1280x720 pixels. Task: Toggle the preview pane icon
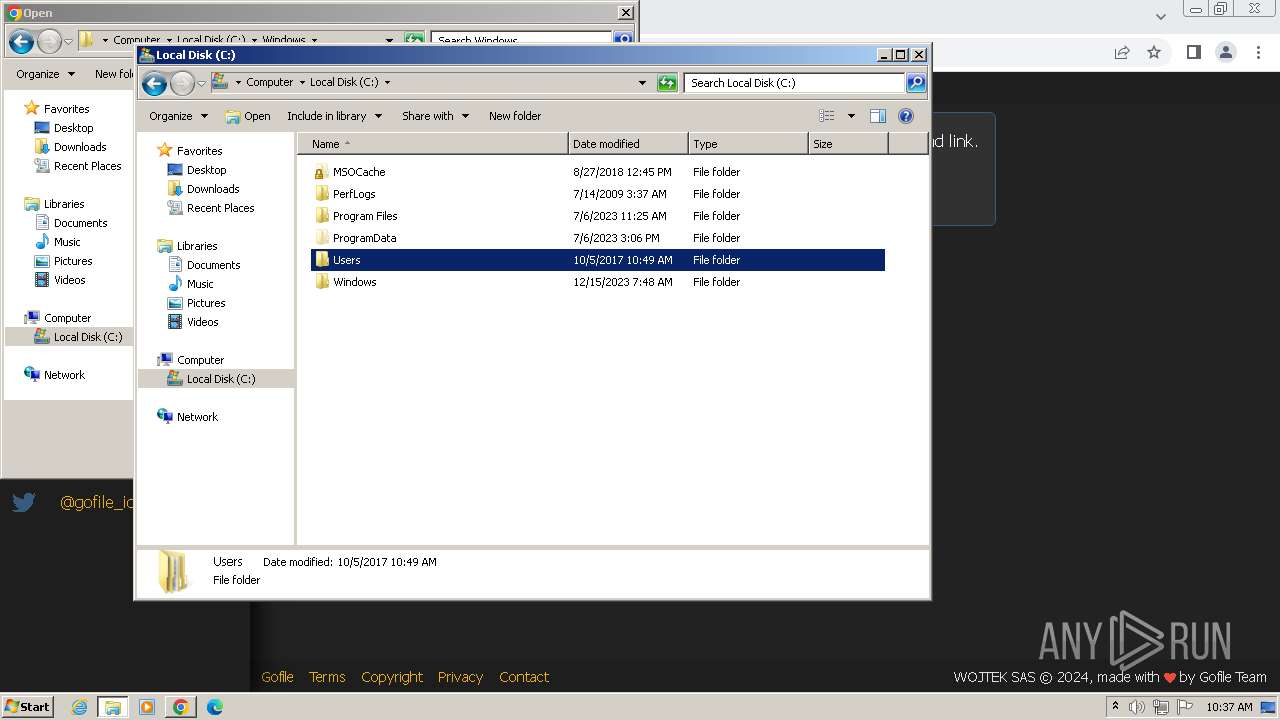(877, 116)
